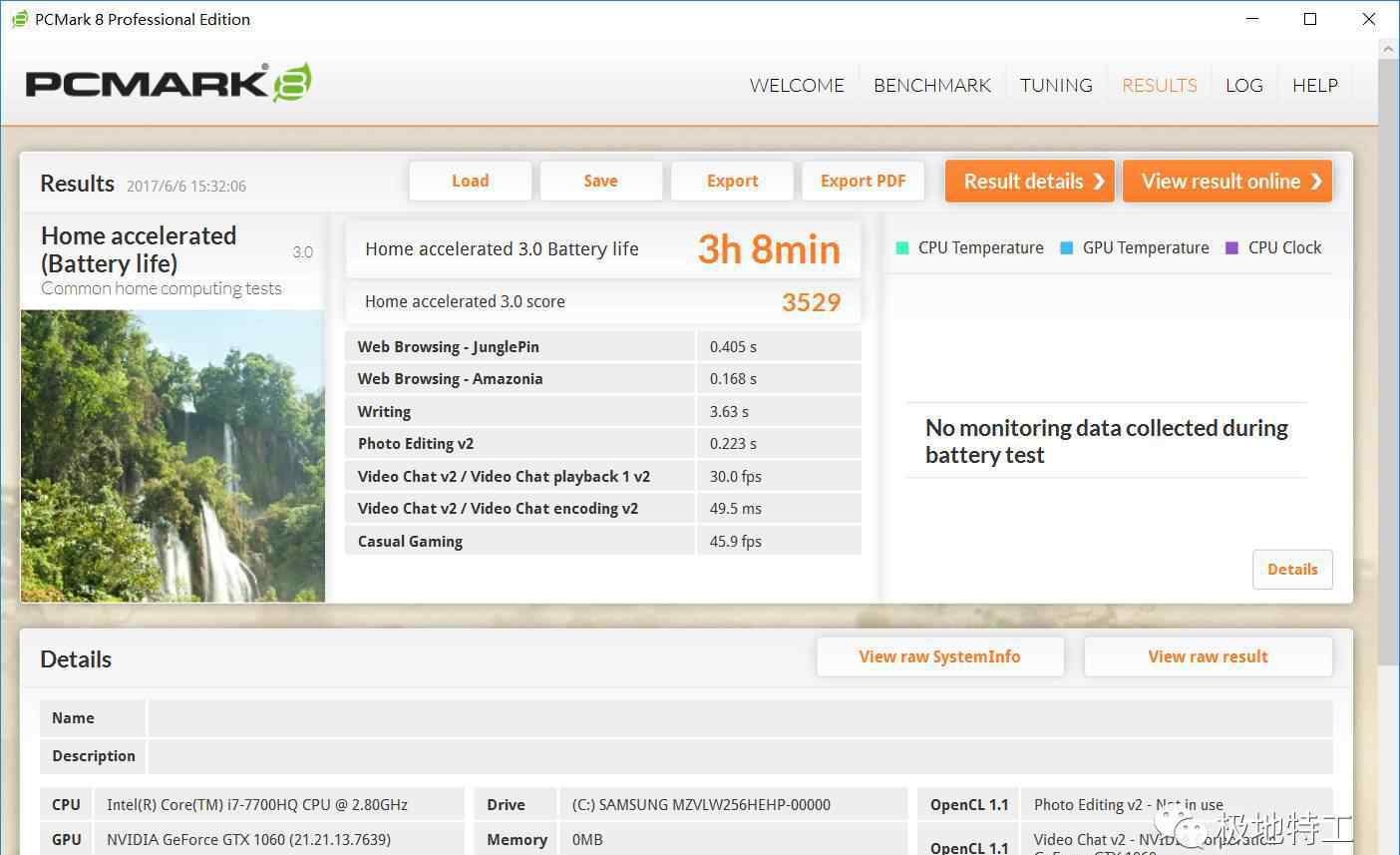This screenshot has height=855, width=1400.
Task: Click the Intel Core i7-7700HQ CPU value
Action: pos(257,805)
